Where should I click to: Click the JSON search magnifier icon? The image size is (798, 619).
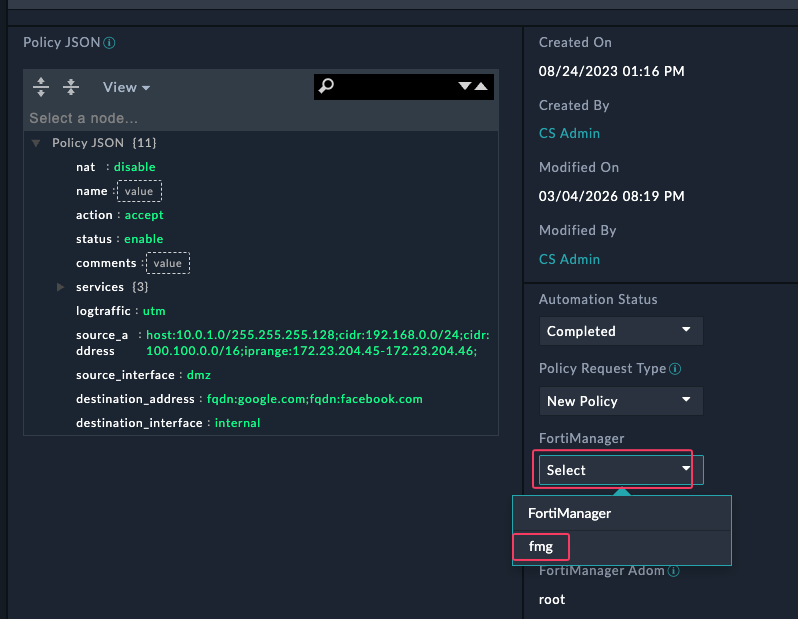326,87
